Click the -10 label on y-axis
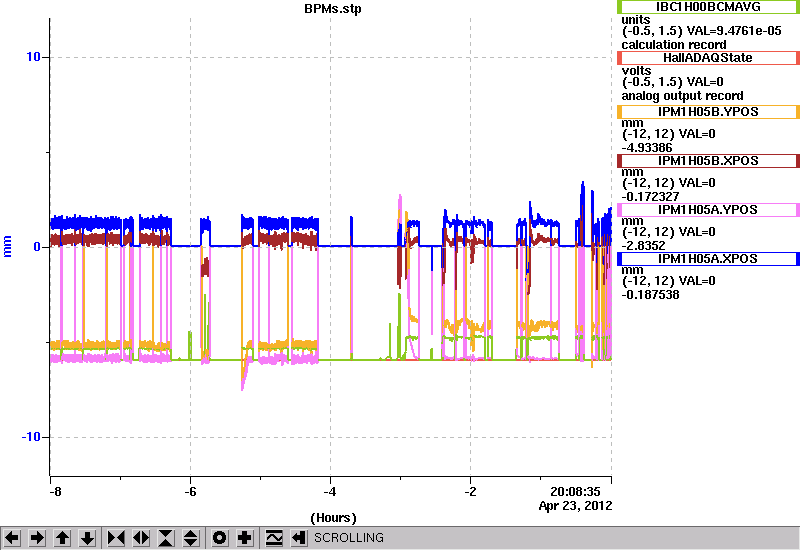The height and width of the screenshot is (550, 800). pos(31,437)
